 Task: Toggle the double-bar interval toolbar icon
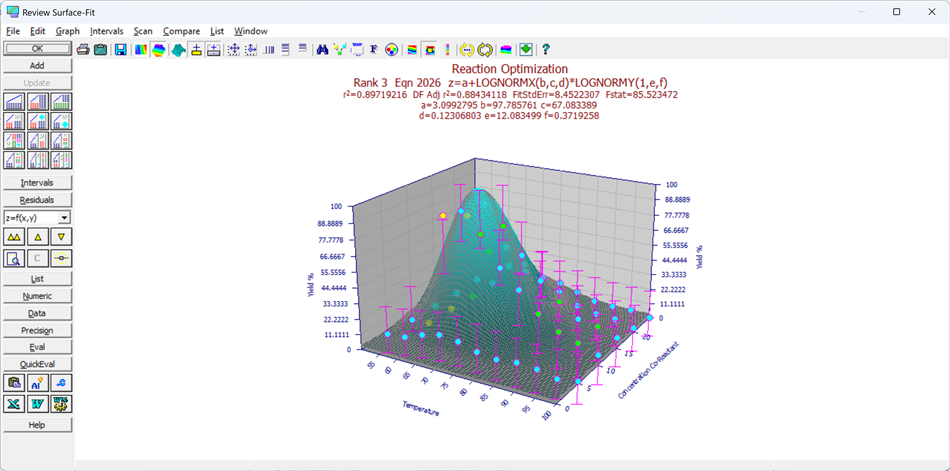tap(213, 50)
